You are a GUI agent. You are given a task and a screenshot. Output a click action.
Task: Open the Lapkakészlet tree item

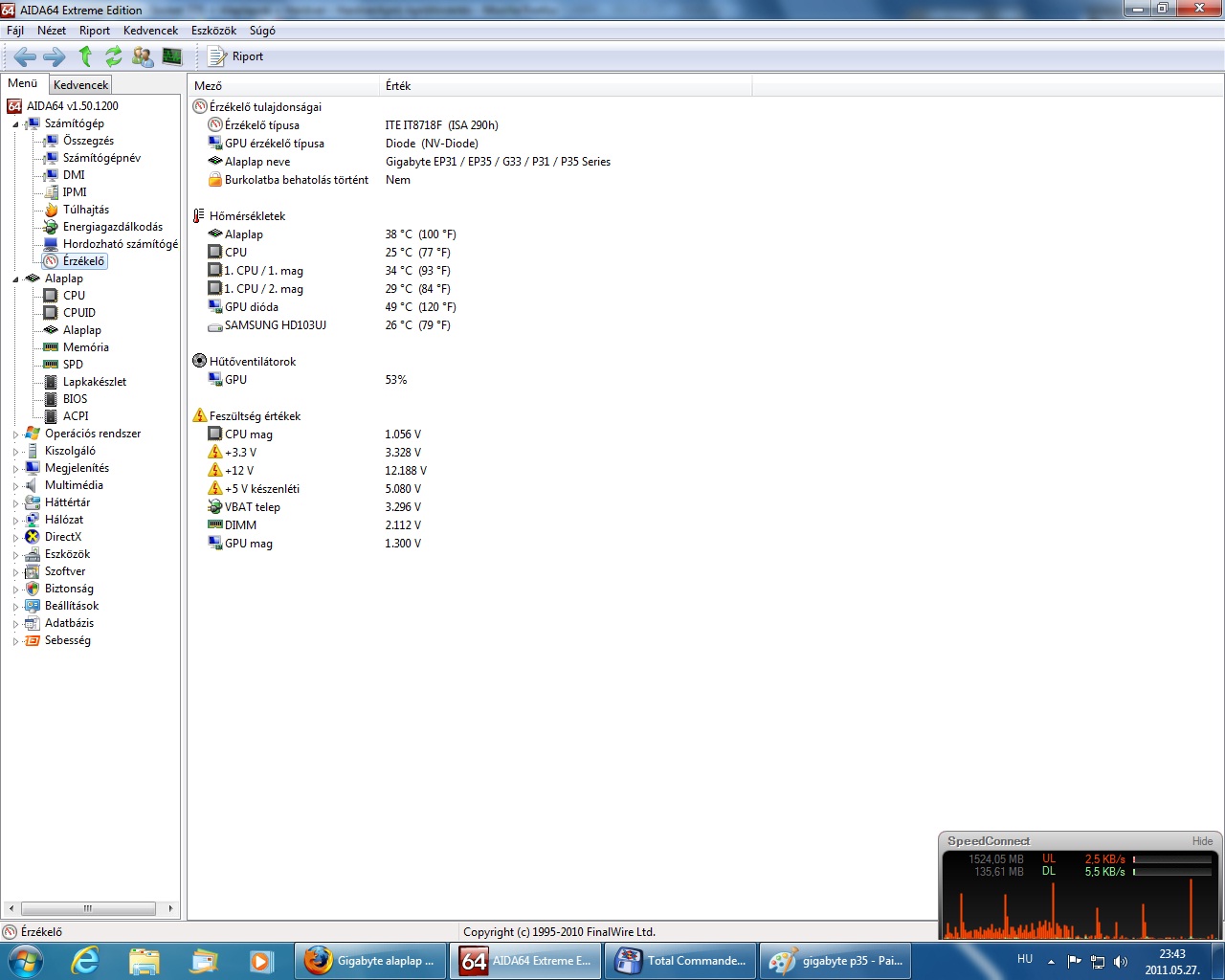tap(94, 382)
